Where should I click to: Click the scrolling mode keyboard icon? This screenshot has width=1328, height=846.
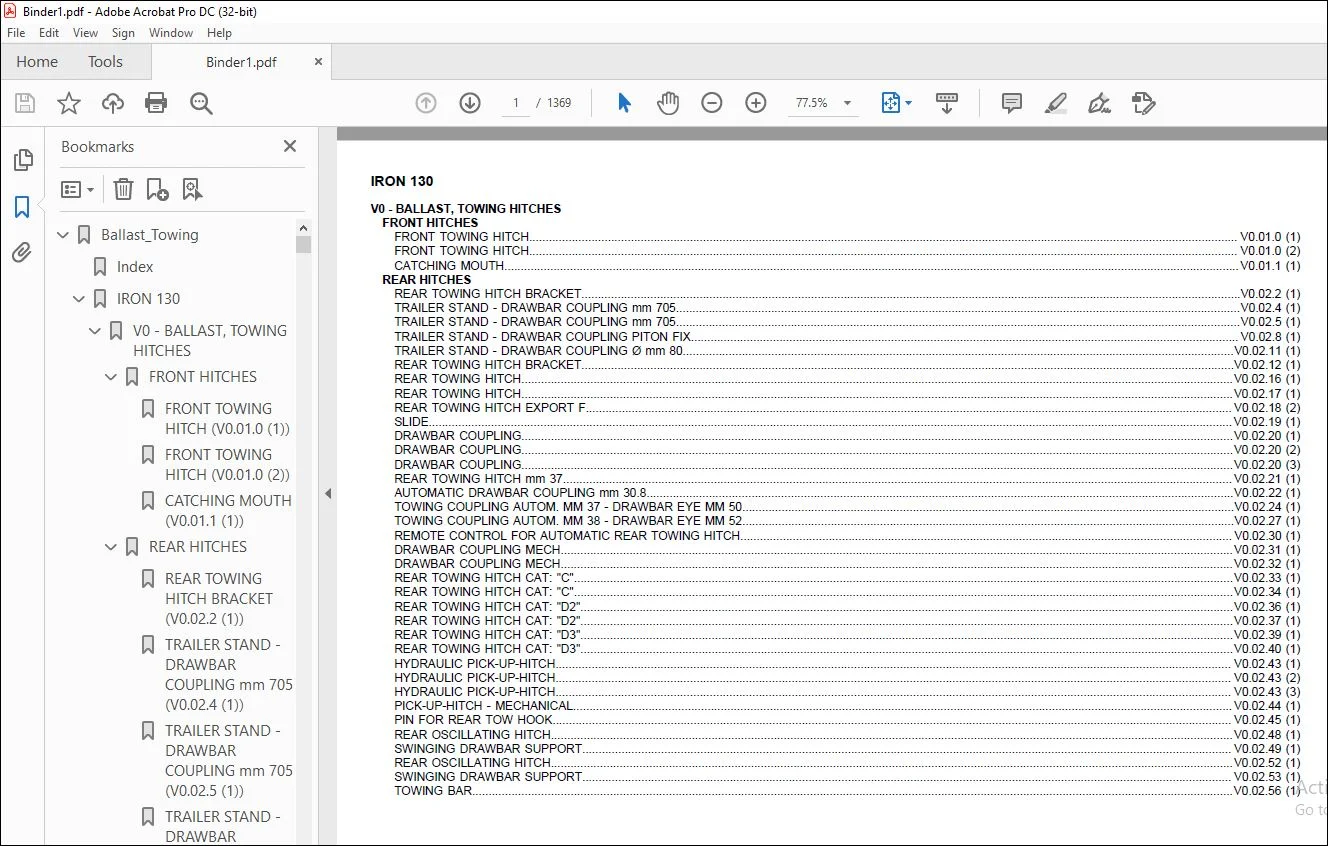[x=947, y=103]
